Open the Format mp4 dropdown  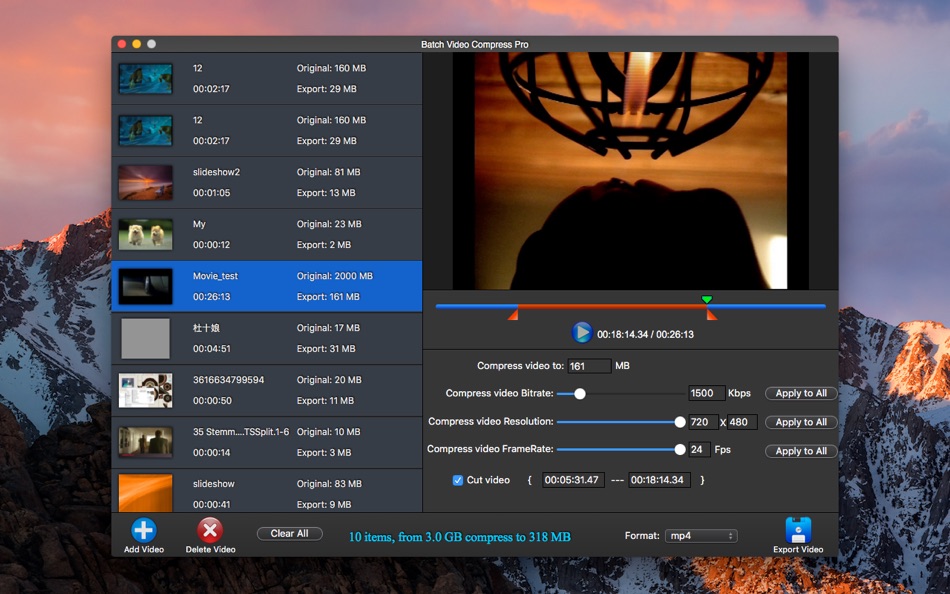click(700, 536)
